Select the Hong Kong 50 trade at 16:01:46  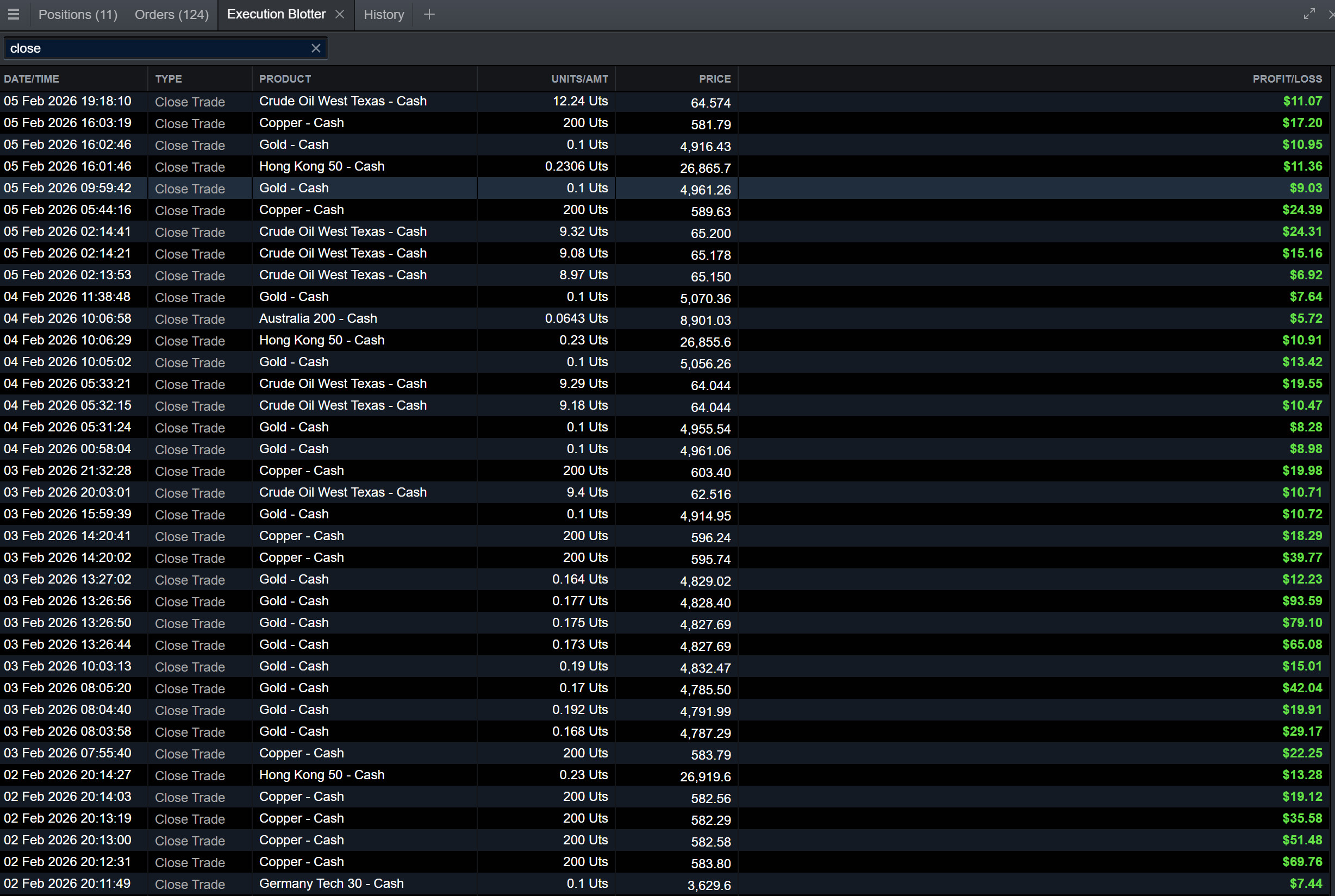tap(321, 166)
